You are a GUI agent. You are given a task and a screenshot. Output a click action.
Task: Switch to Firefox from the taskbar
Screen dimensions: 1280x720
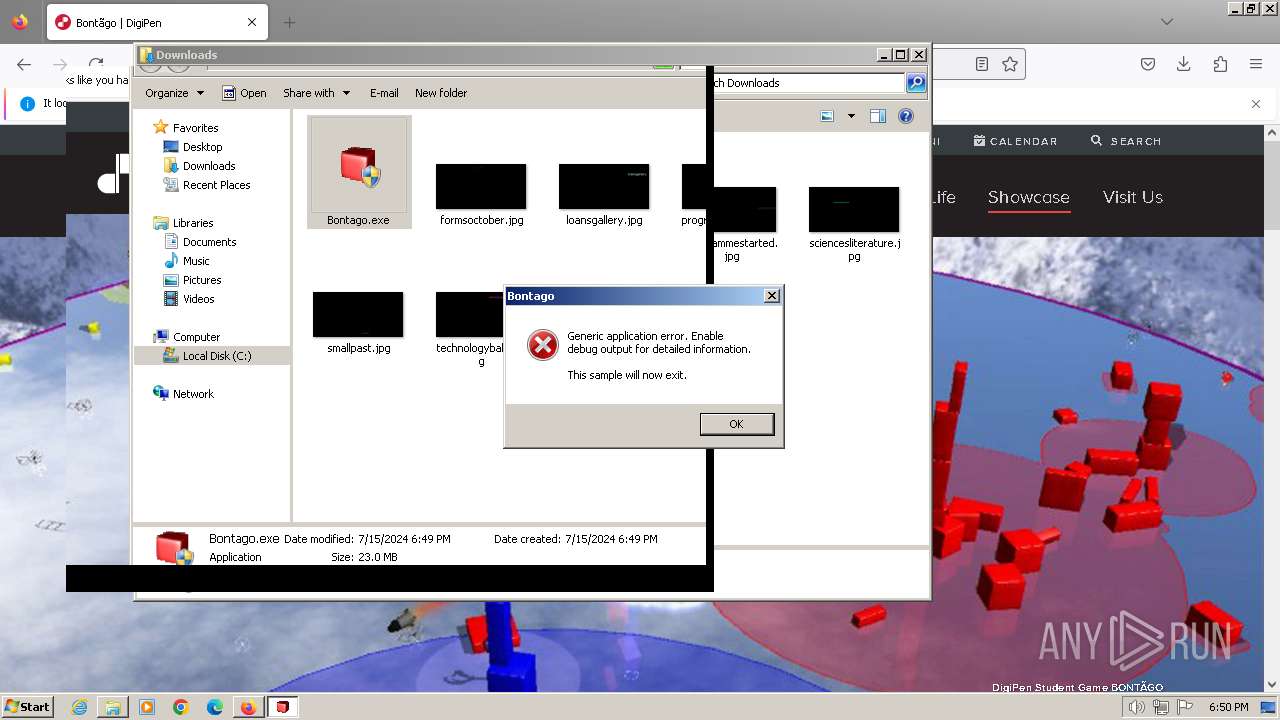[x=248, y=707]
